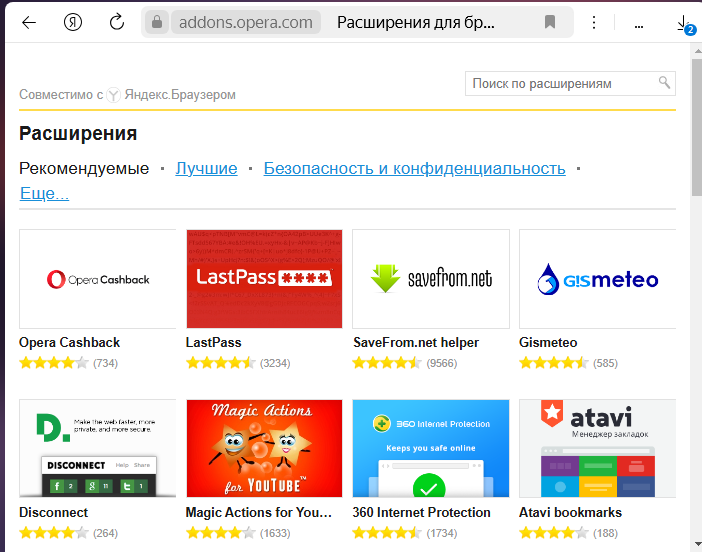Click the Magic Actions for You... title
This screenshot has width=702, height=552.
coord(259,512)
